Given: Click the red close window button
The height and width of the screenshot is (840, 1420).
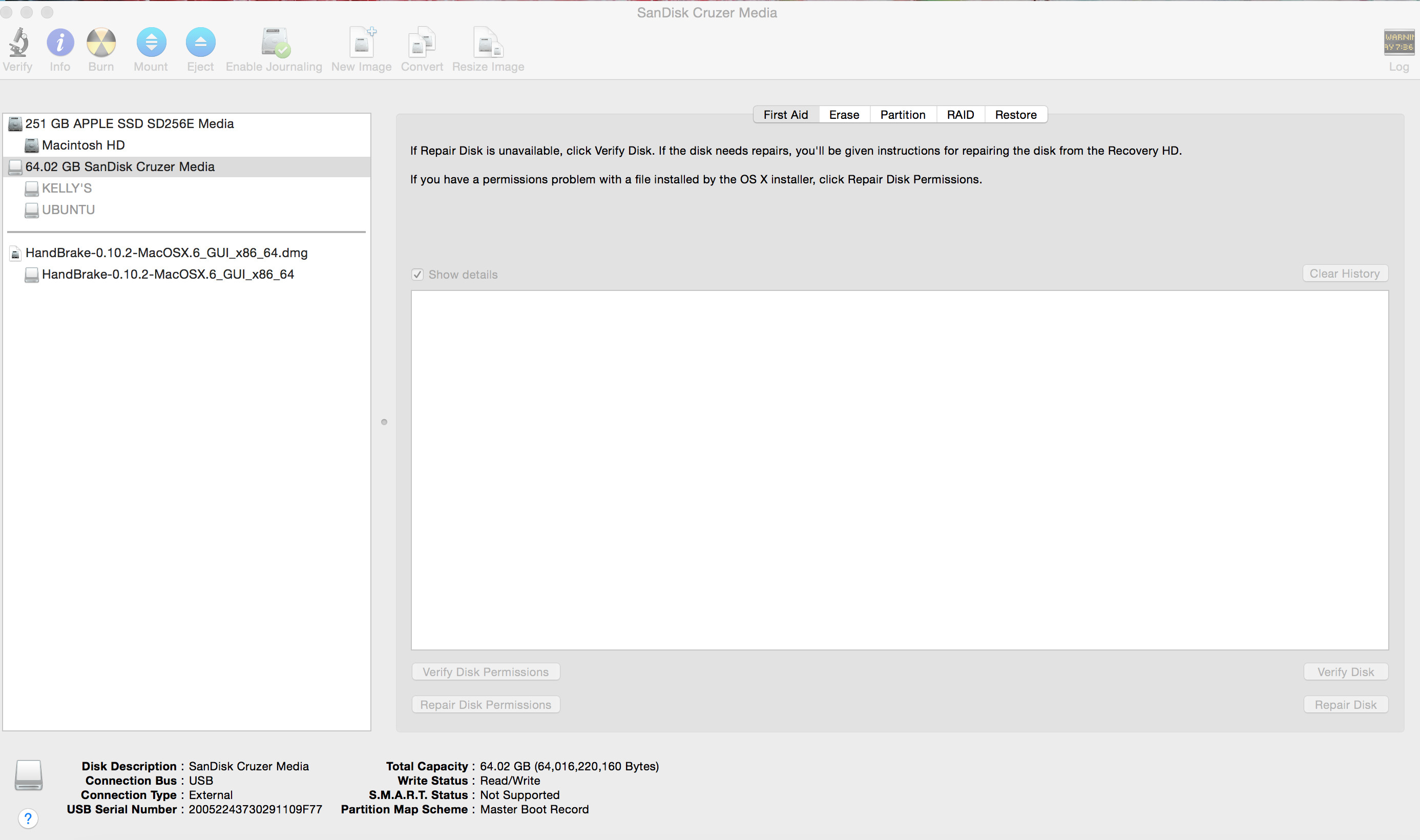Looking at the screenshot, I should (6, 12).
